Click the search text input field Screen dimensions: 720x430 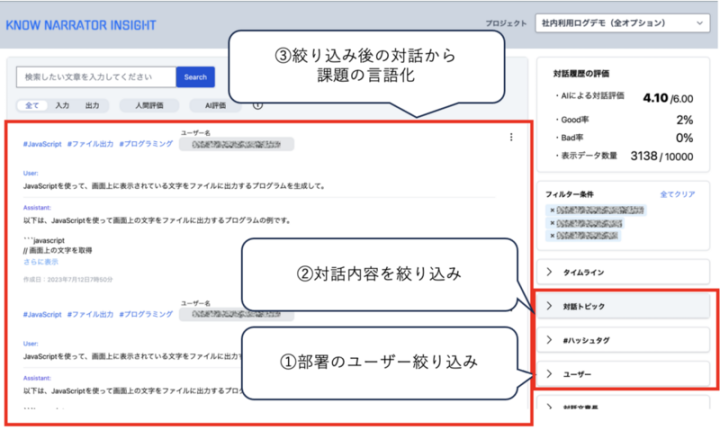[x=97, y=77]
